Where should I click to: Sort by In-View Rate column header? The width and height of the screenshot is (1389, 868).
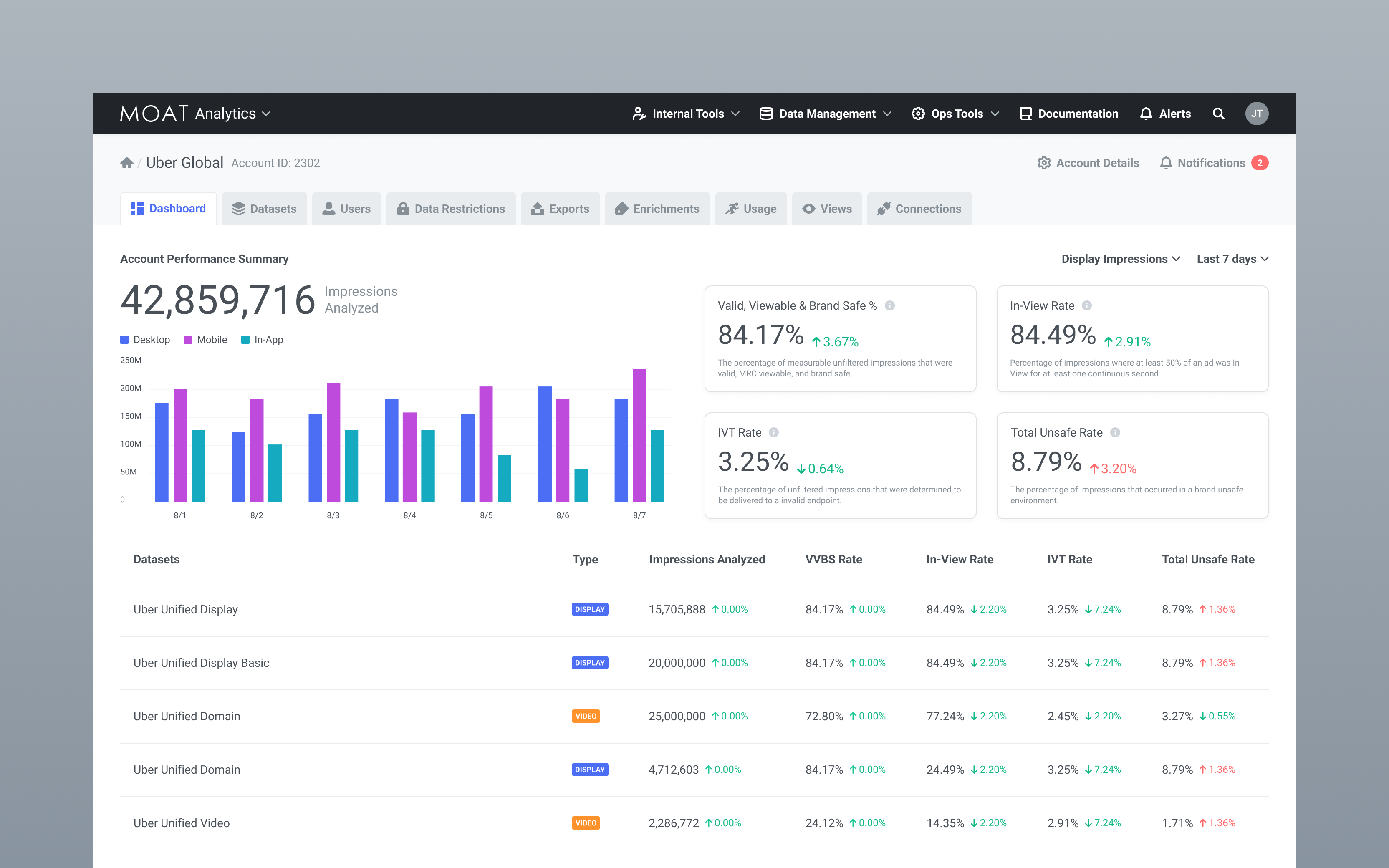click(x=960, y=559)
